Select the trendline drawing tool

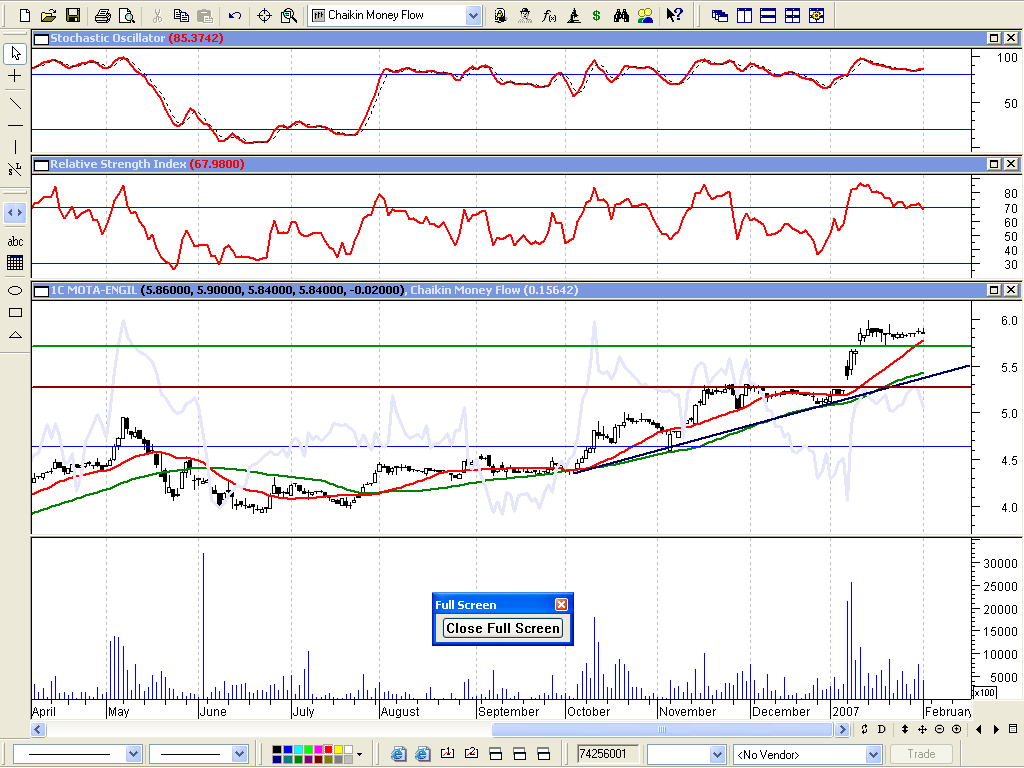[x=15, y=103]
